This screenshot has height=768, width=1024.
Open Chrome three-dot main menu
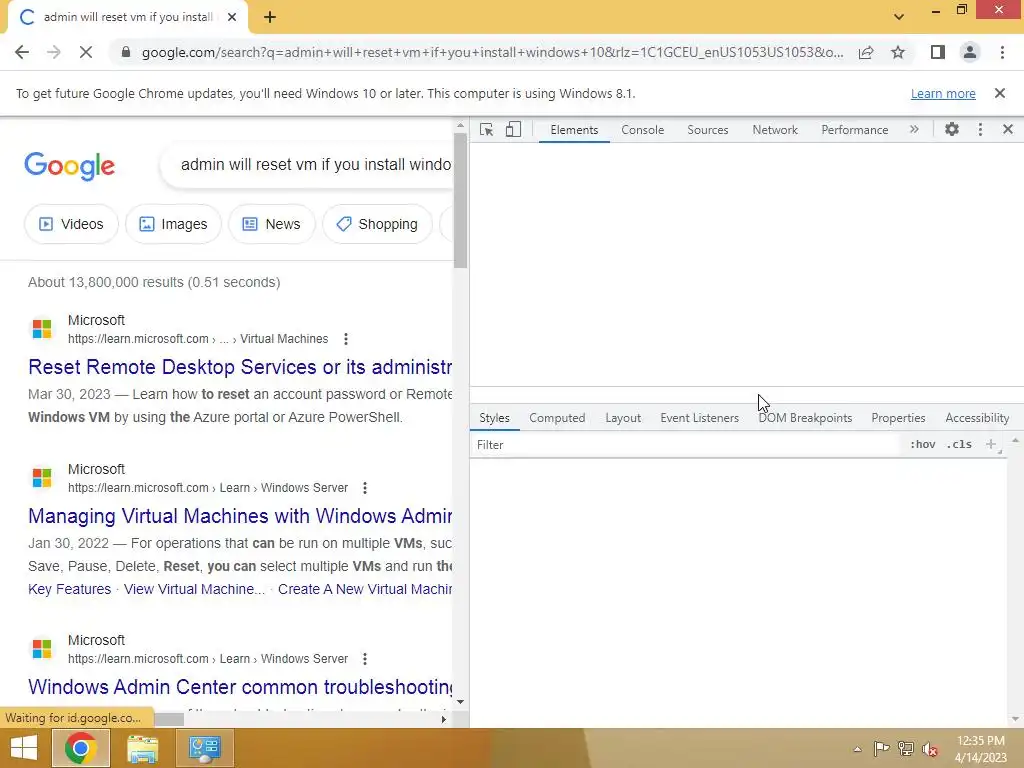(x=1002, y=52)
